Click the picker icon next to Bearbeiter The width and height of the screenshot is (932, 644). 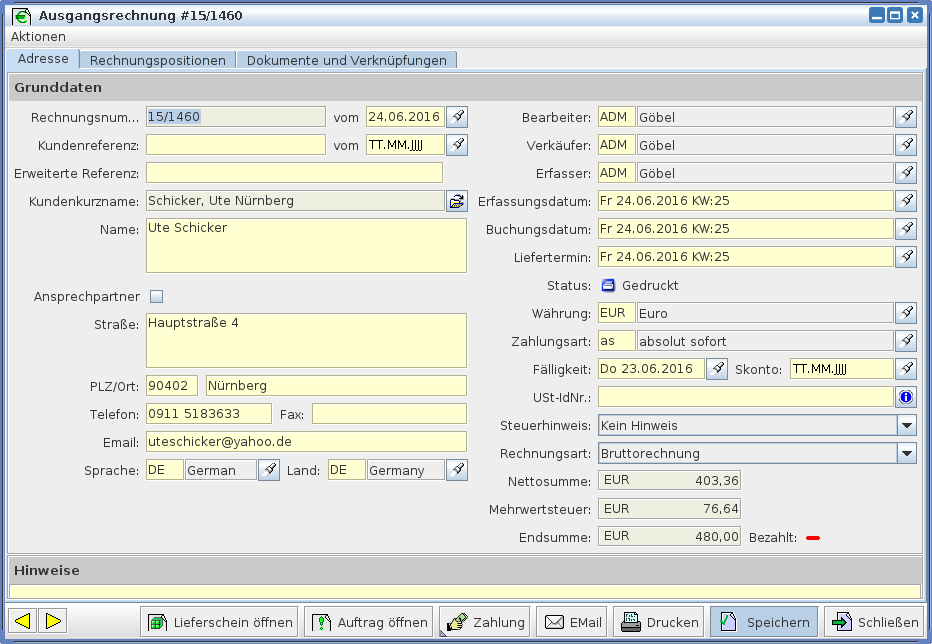tap(905, 117)
